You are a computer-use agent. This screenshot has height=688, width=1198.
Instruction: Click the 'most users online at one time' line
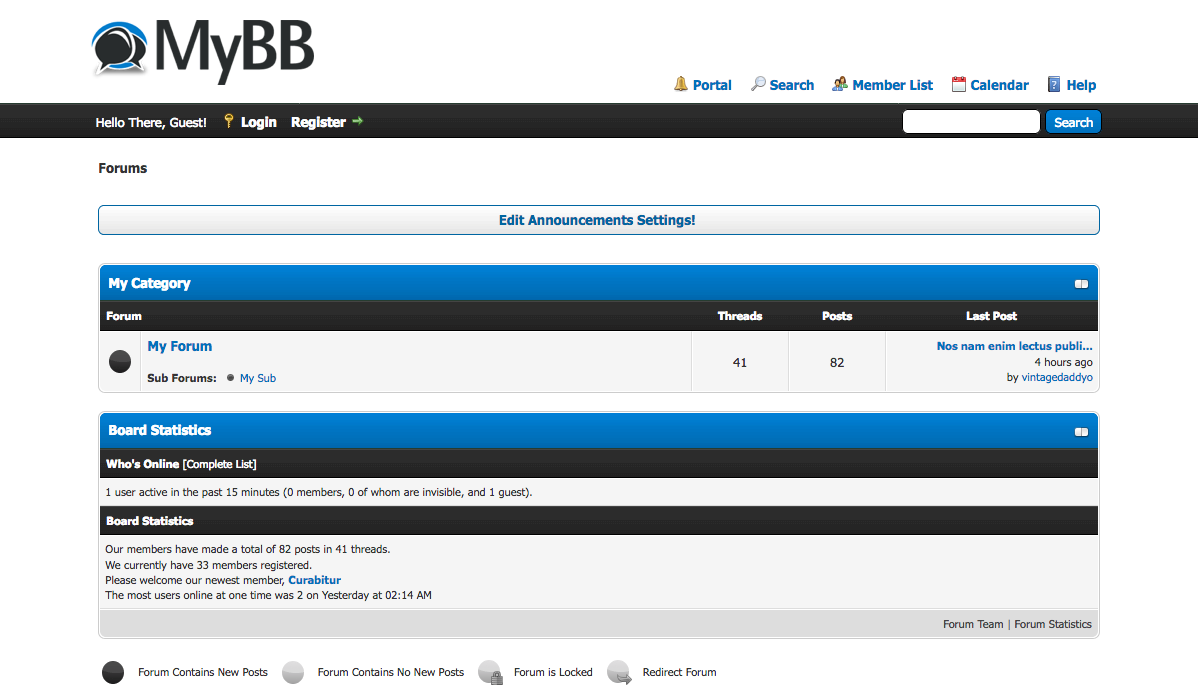point(268,595)
